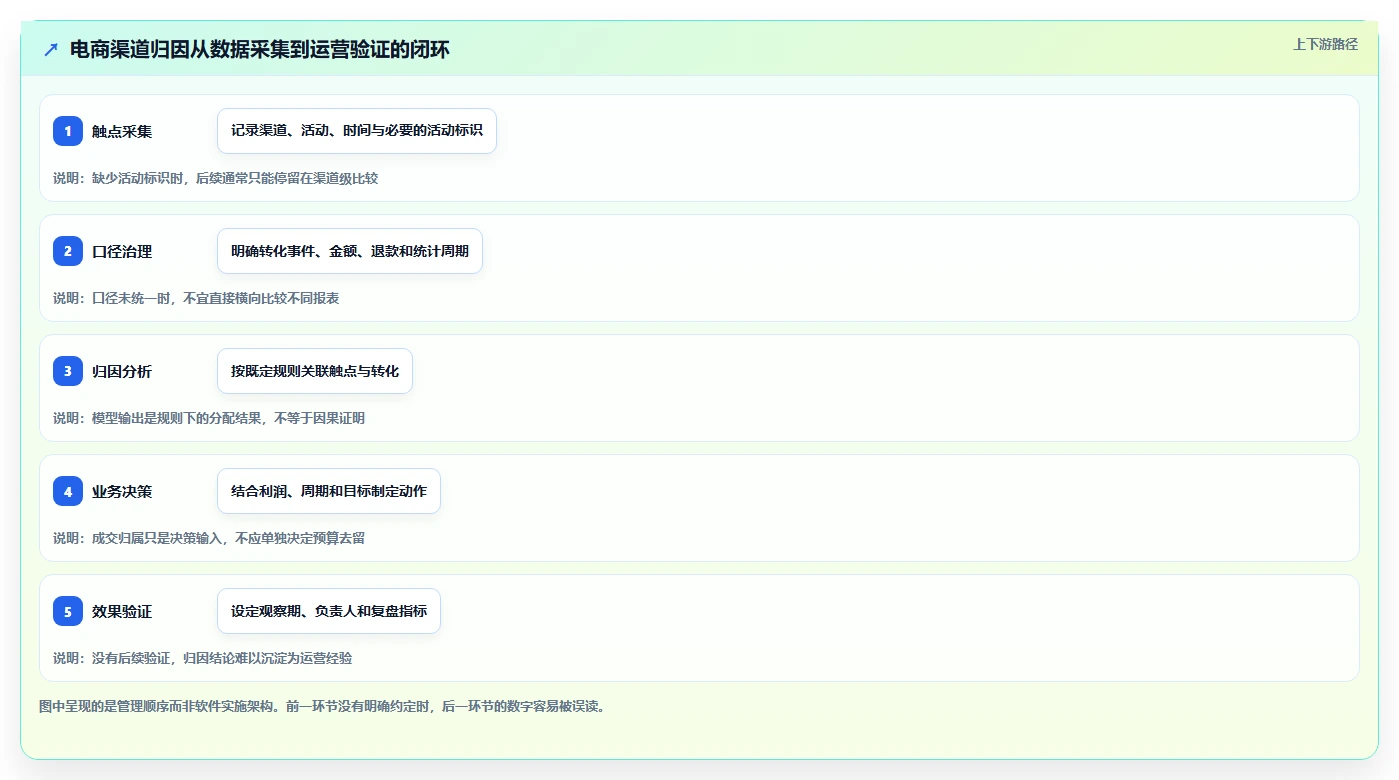Click step number badge 5
1399x780 pixels.
tap(68, 611)
